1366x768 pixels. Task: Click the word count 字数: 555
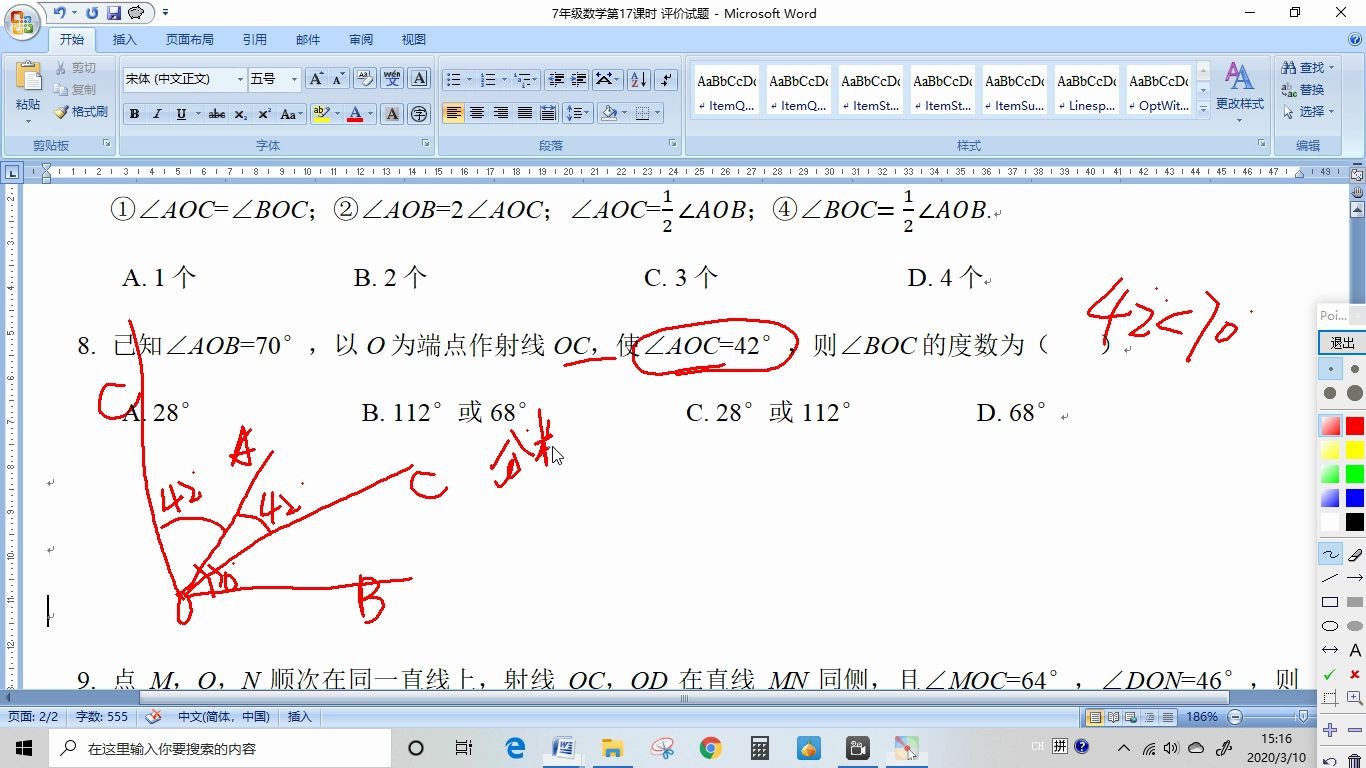click(x=102, y=717)
